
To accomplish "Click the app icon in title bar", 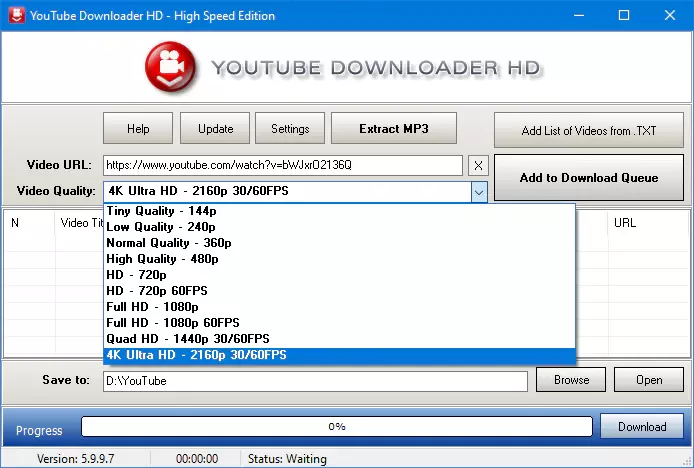I will pyautogui.click(x=17, y=16).
